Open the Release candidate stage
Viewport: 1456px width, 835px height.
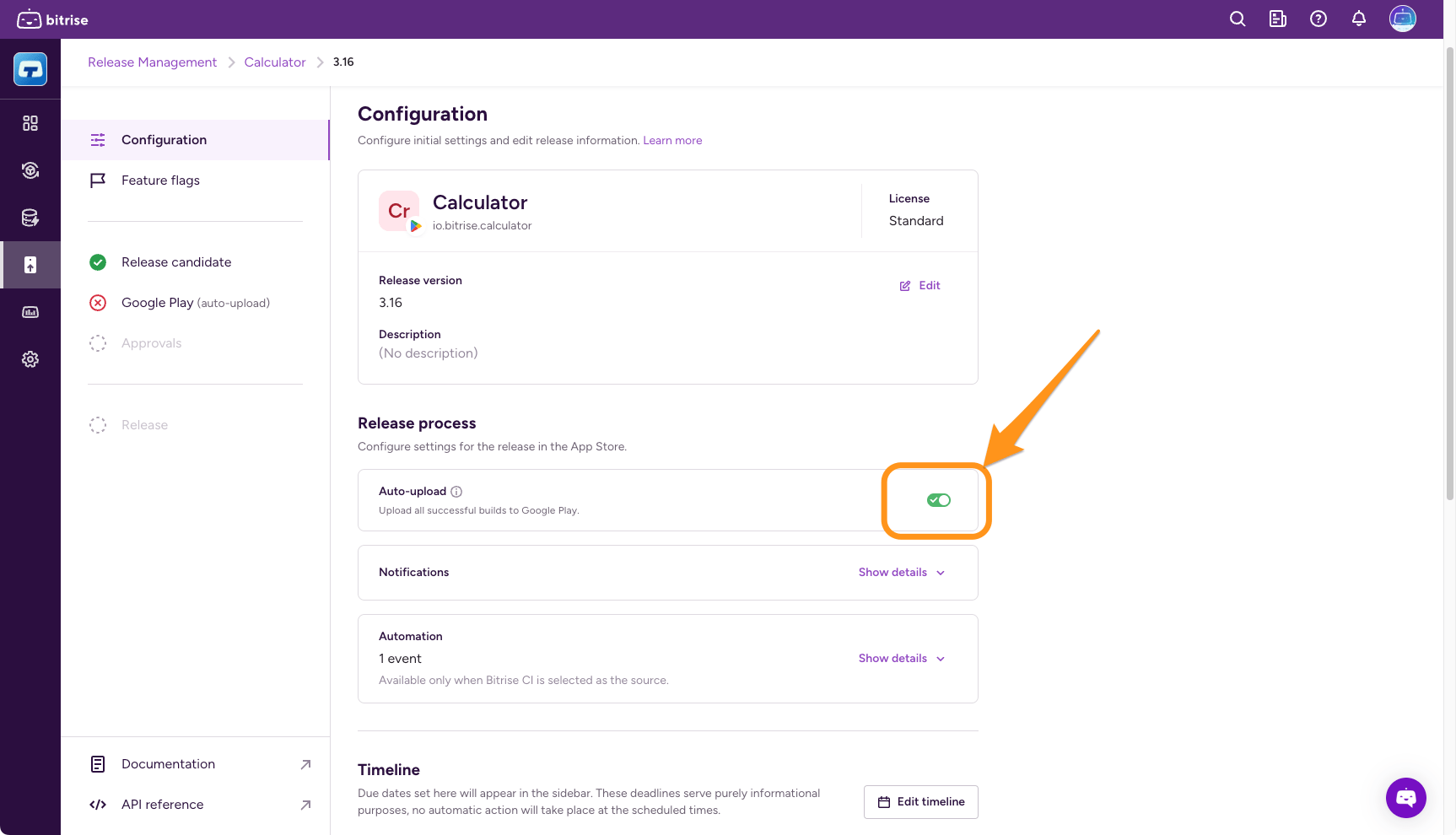[175, 262]
